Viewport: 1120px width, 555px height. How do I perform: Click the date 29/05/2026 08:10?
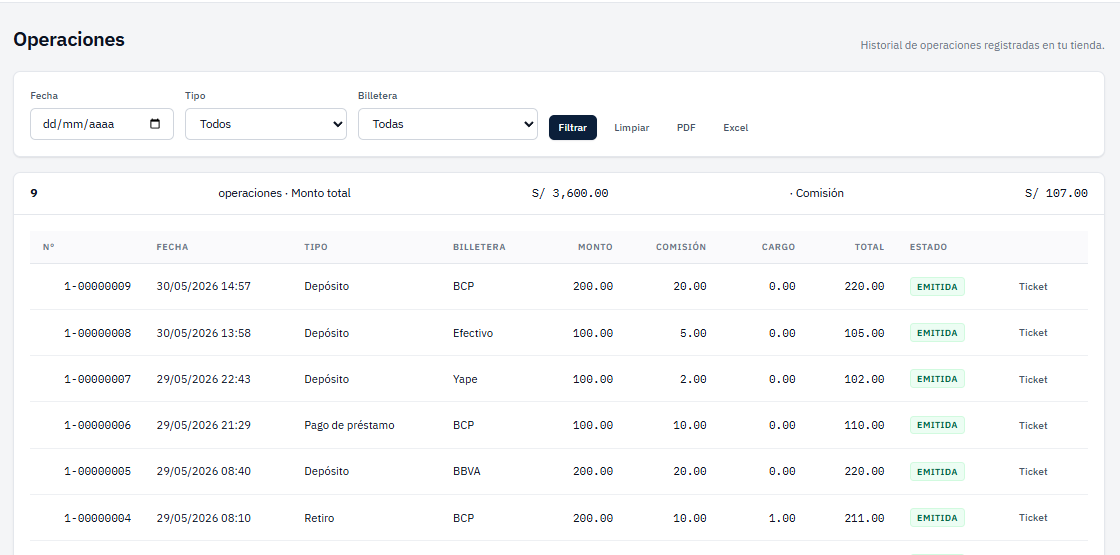click(x=204, y=518)
